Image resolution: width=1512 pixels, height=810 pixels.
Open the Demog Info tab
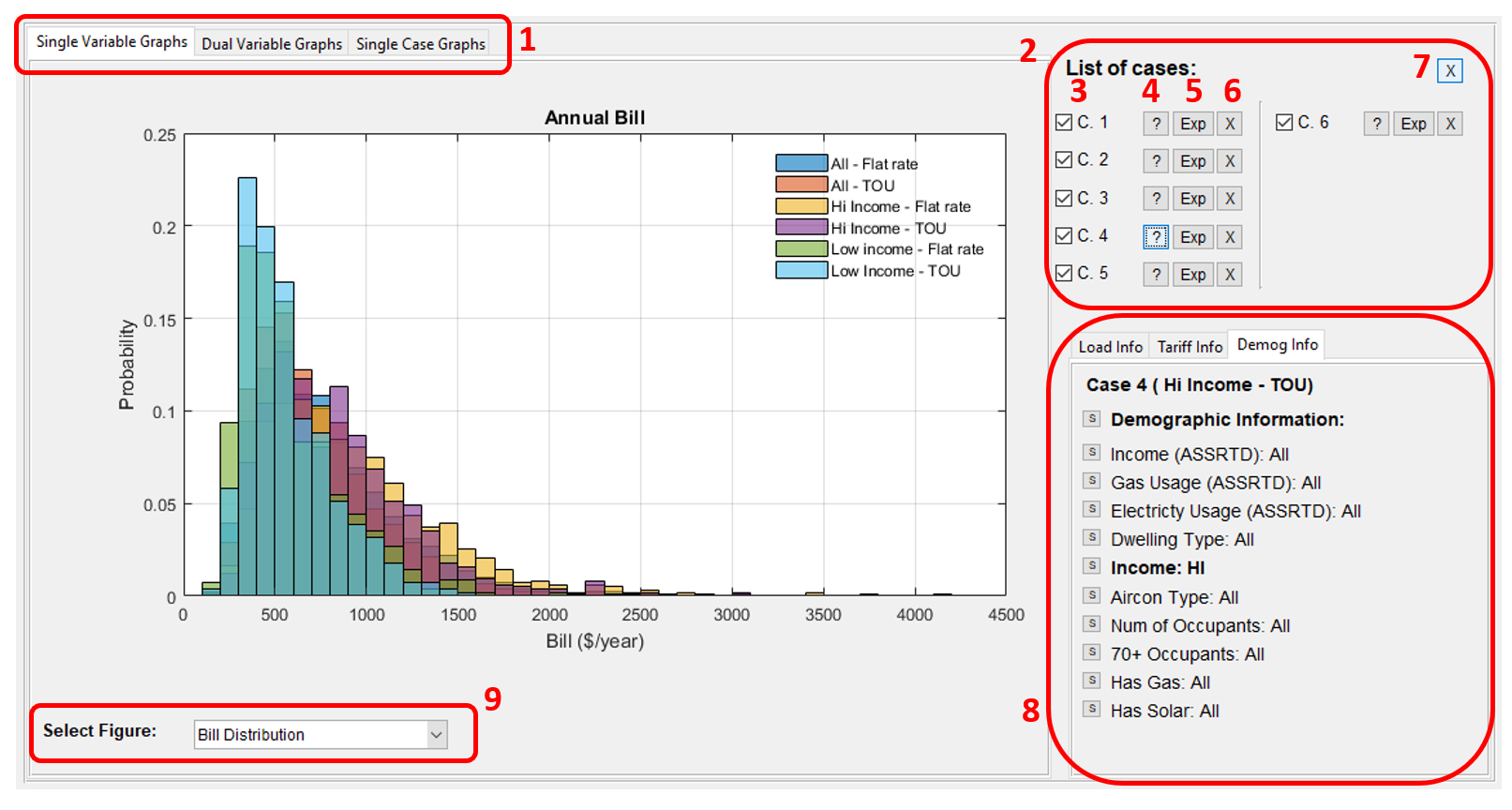[1277, 345]
